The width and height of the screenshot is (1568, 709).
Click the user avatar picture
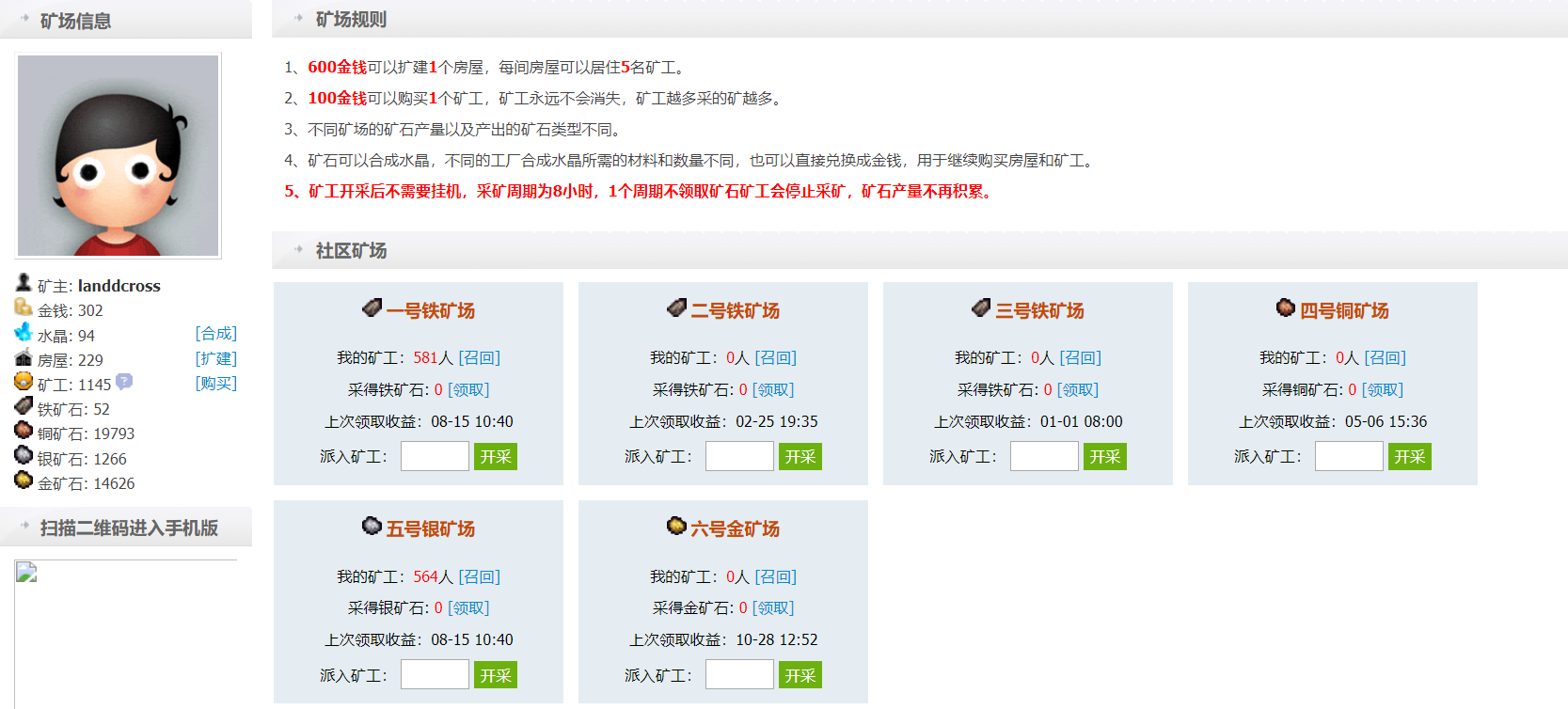coord(119,155)
